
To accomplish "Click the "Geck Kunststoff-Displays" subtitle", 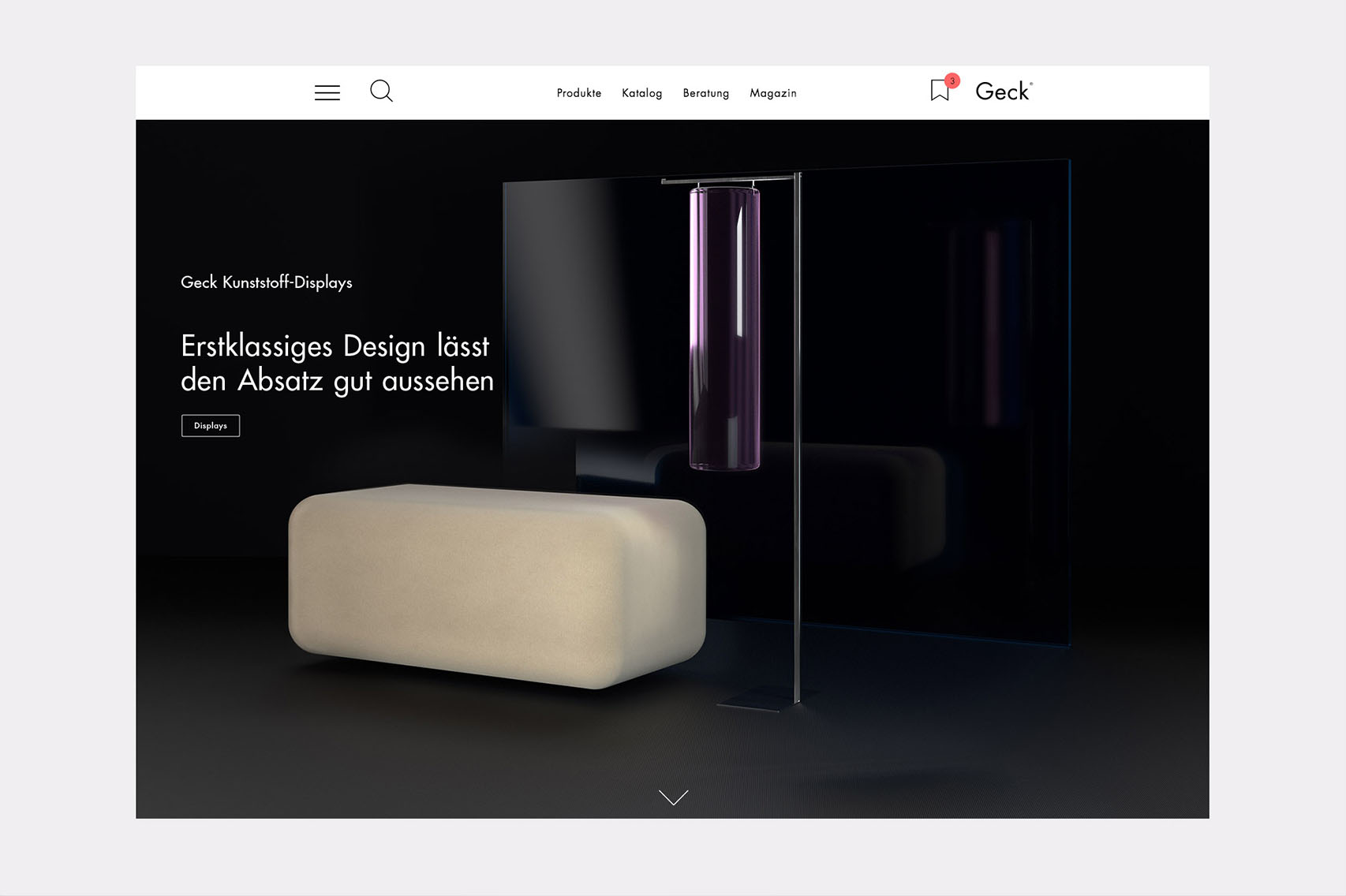I will [x=267, y=282].
